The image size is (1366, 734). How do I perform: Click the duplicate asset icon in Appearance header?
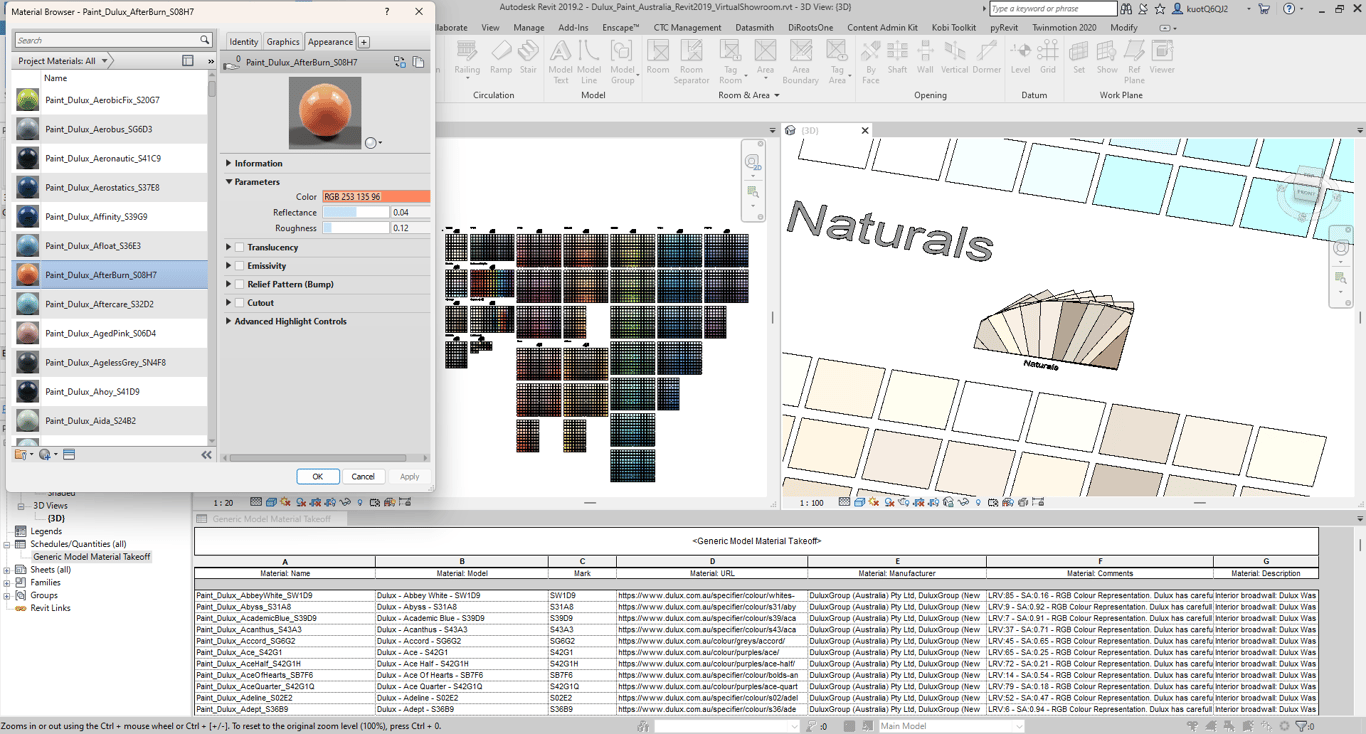pyautogui.click(x=418, y=62)
